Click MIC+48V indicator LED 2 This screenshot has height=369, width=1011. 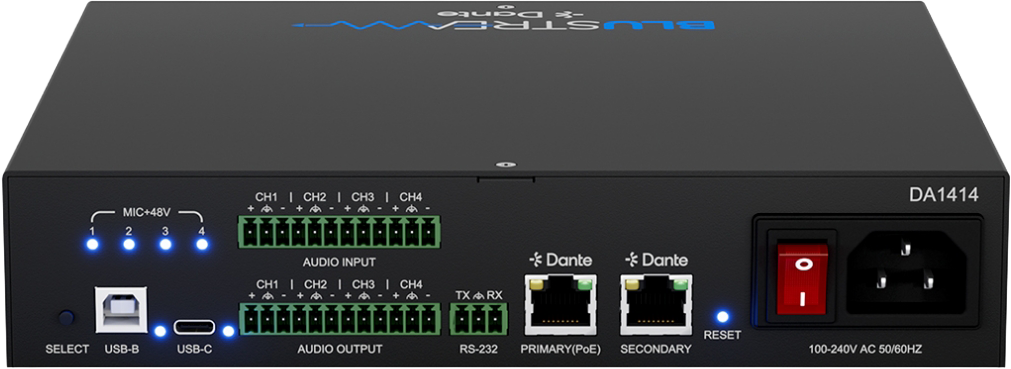[x=129, y=244]
